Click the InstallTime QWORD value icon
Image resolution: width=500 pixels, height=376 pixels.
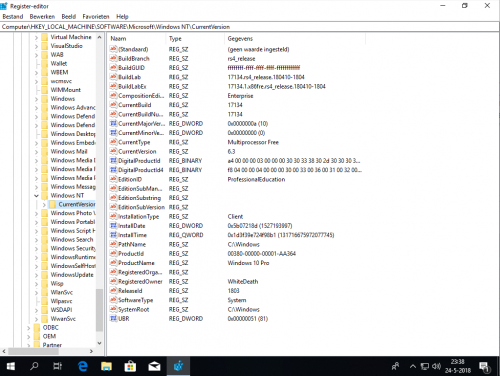click(x=113, y=235)
